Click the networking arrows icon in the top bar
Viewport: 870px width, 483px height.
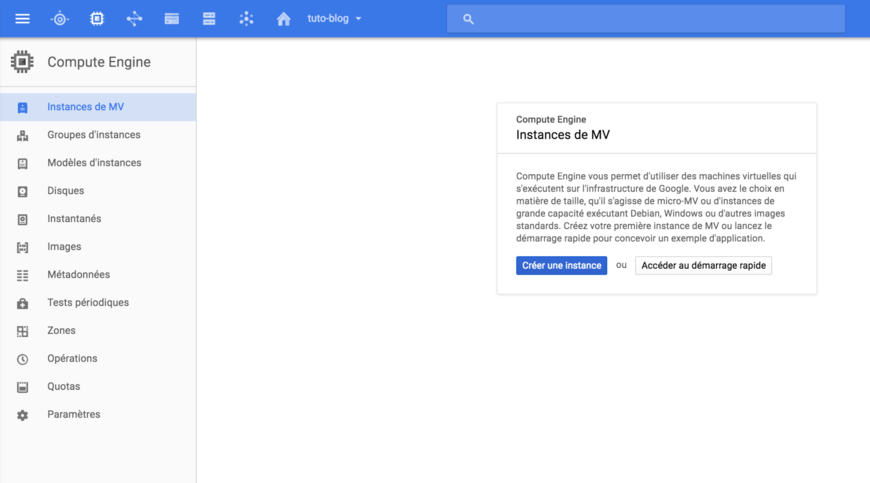[x=134, y=19]
